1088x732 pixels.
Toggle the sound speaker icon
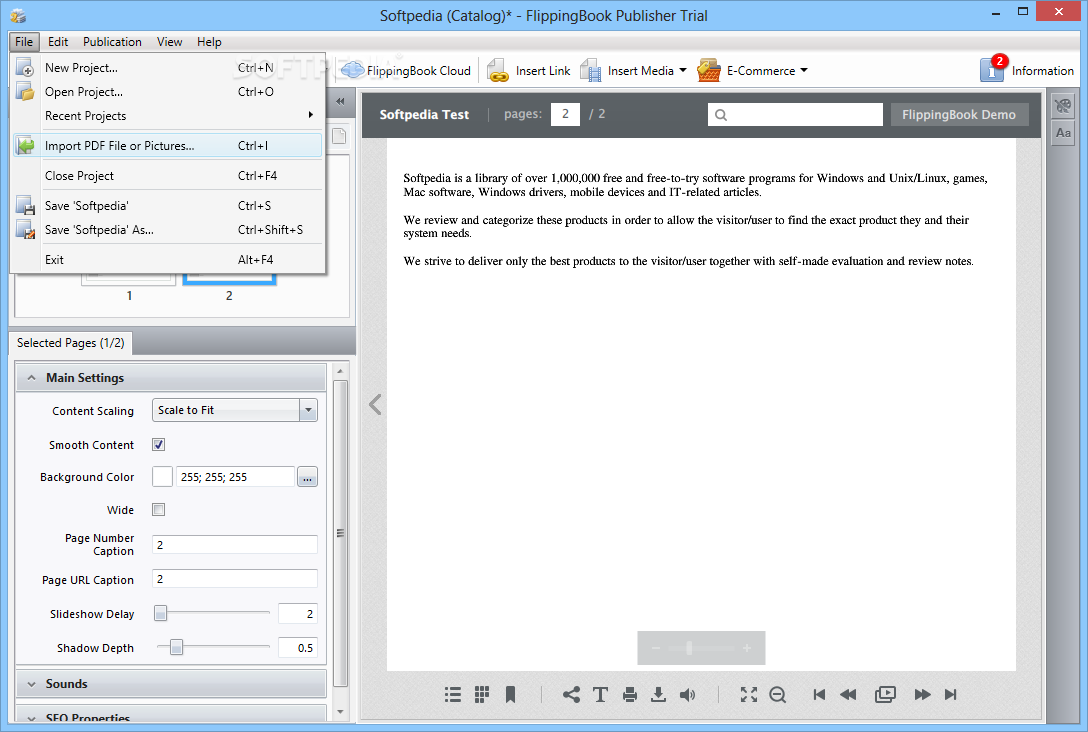pyautogui.click(x=688, y=695)
